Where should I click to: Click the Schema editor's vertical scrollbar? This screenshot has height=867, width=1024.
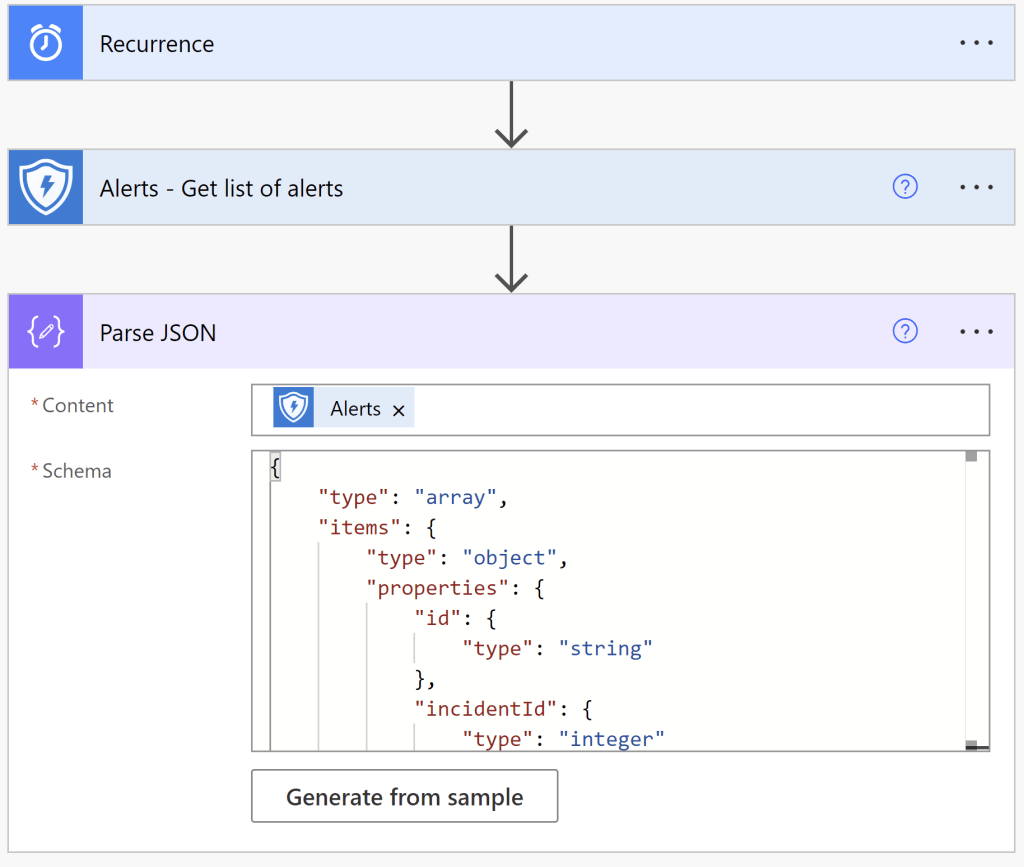tap(971, 600)
